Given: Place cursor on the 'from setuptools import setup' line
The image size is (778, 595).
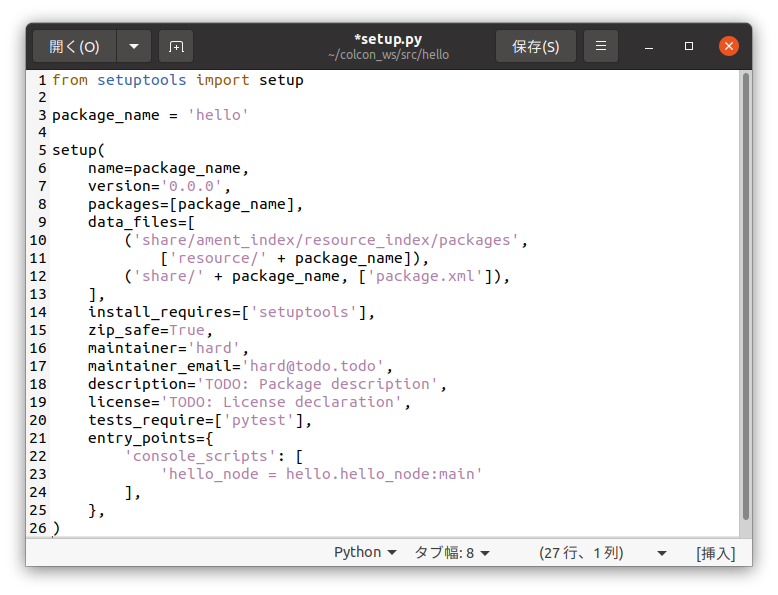Looking at the screenshot, I should (177, 80).
